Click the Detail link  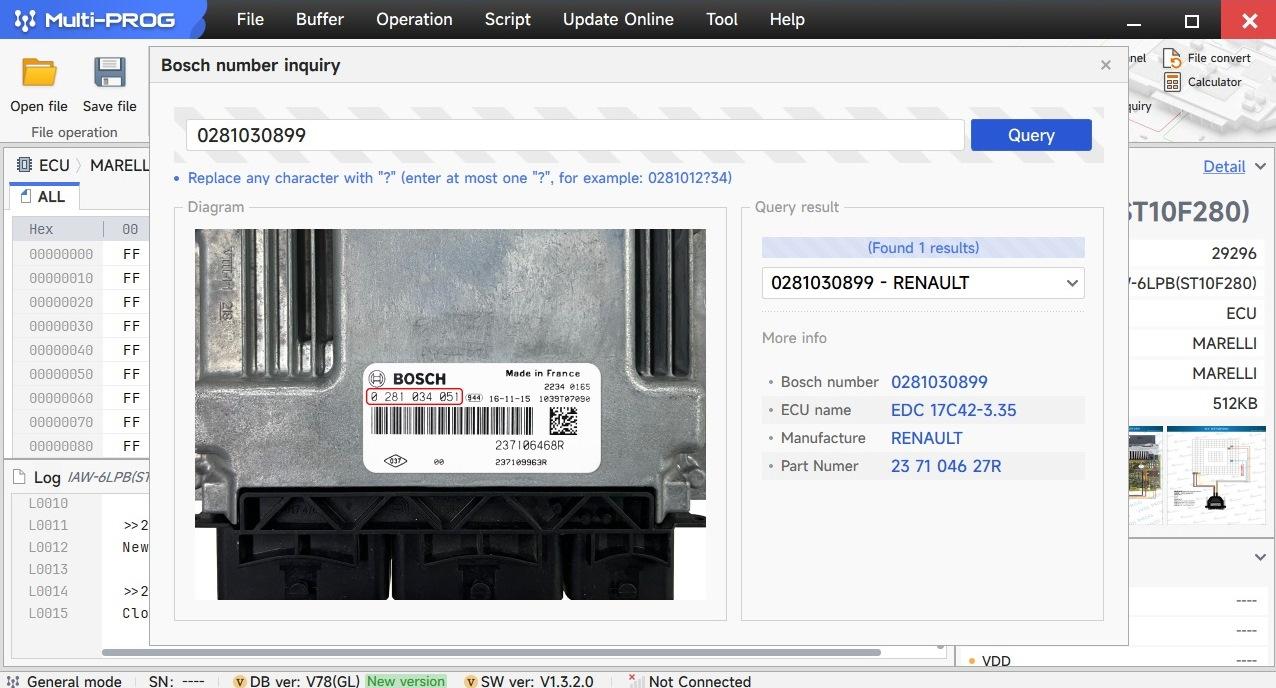(1223, 167)
